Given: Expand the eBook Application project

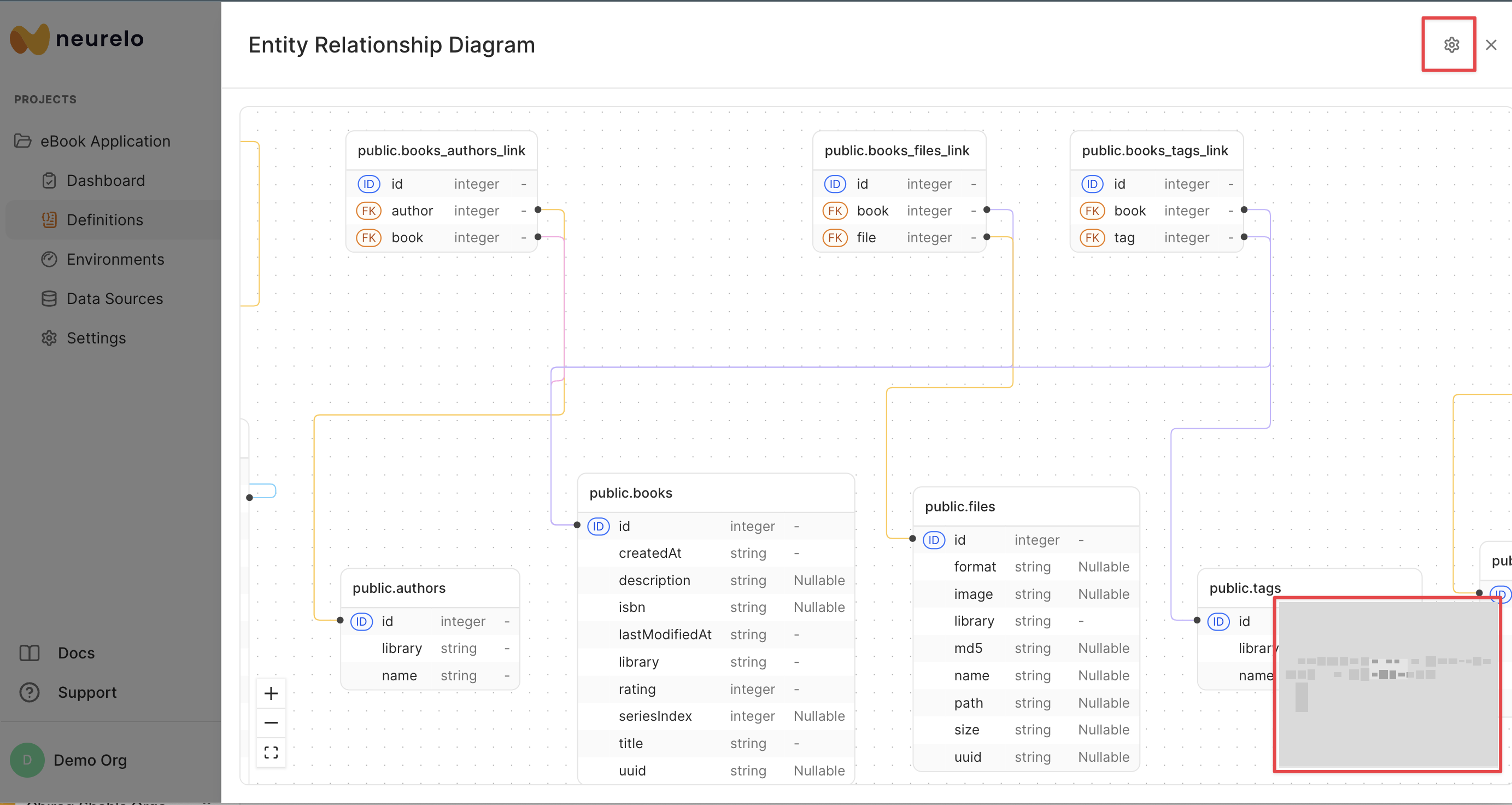Looking at the screenshot, I should click(x=104, y=141).
